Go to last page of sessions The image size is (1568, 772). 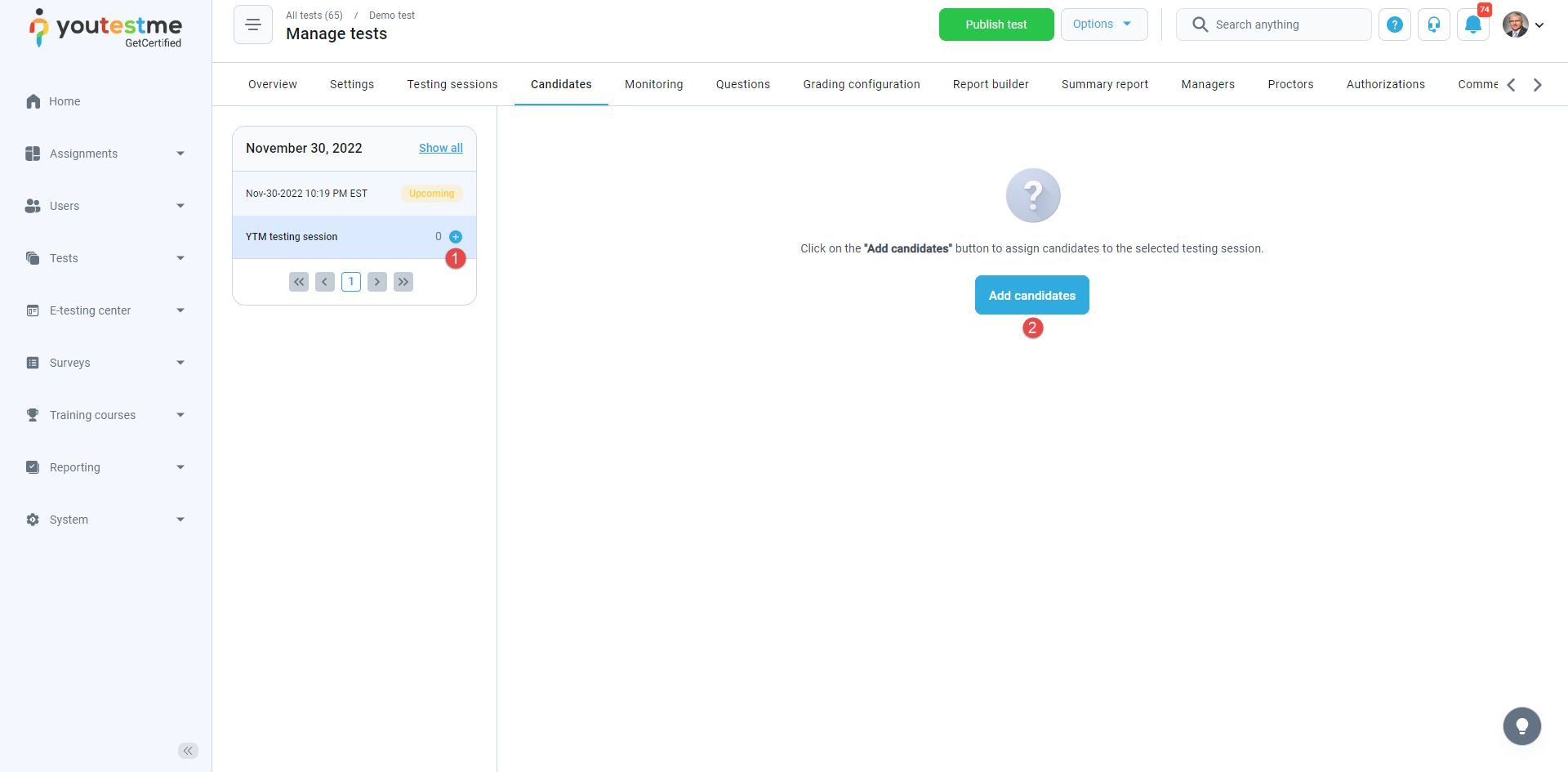pyautogui.click(x=403, y=282)
